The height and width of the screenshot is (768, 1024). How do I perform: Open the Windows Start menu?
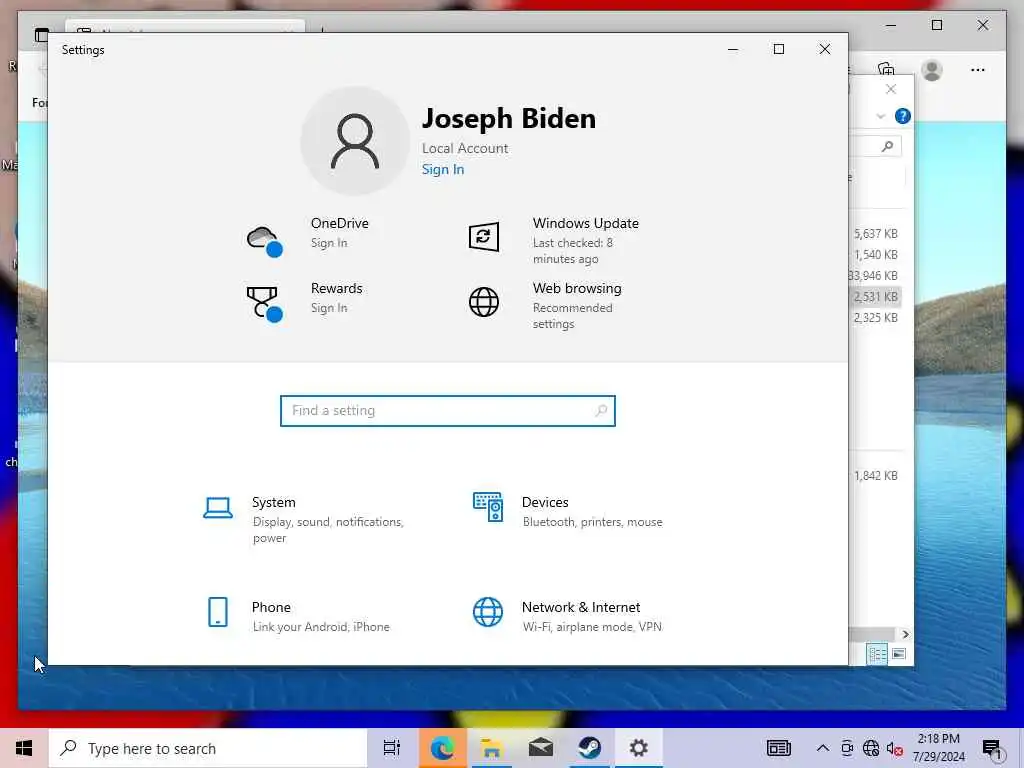[24, 748]
